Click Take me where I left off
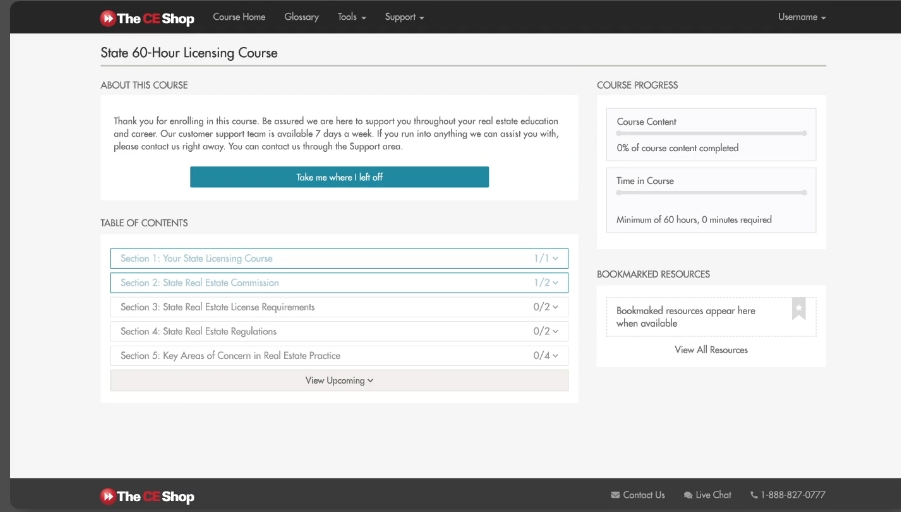The height and width of the screenshot is (512, 901). (340, 177)
